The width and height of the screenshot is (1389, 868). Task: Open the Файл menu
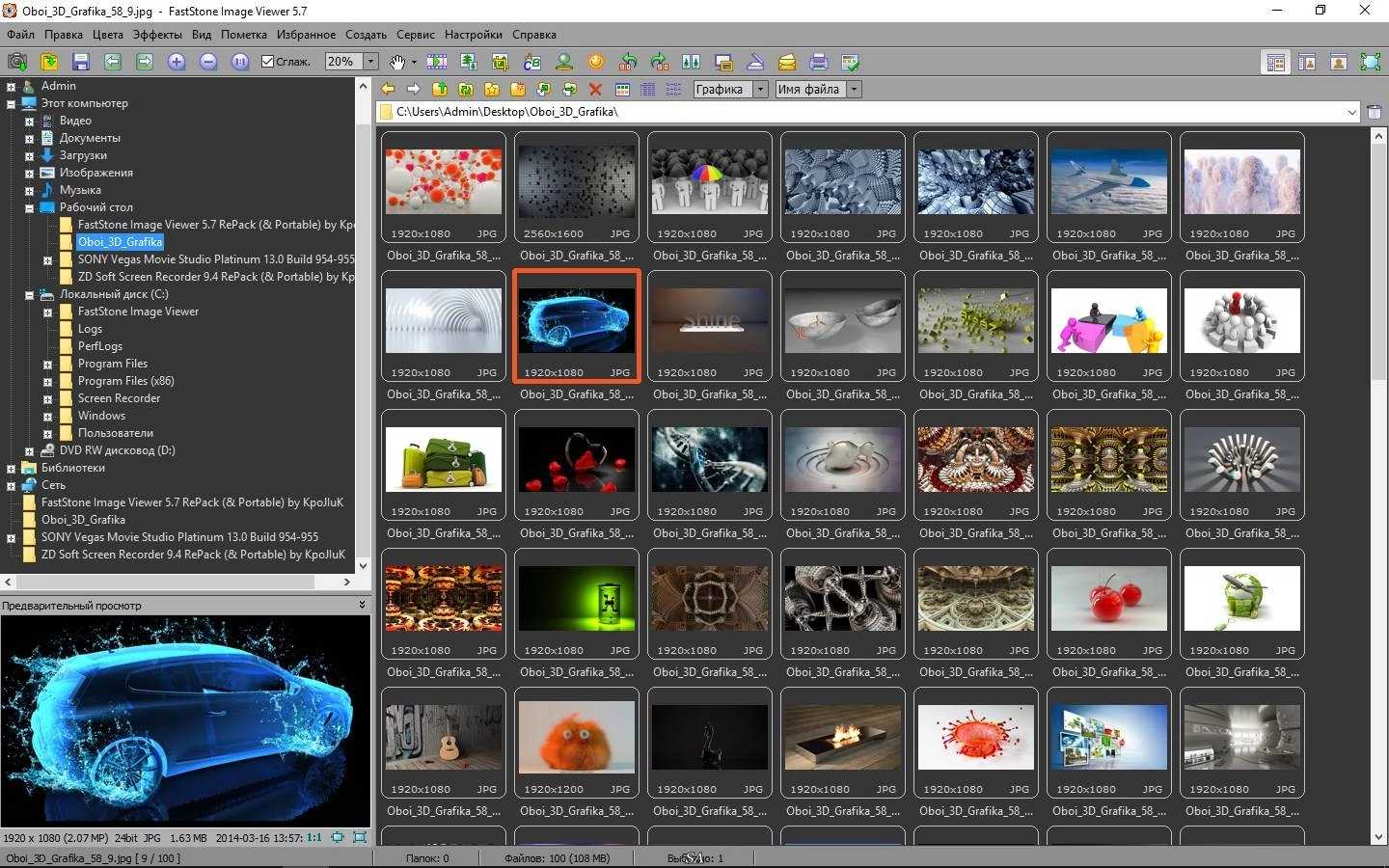tap(20, 35)
